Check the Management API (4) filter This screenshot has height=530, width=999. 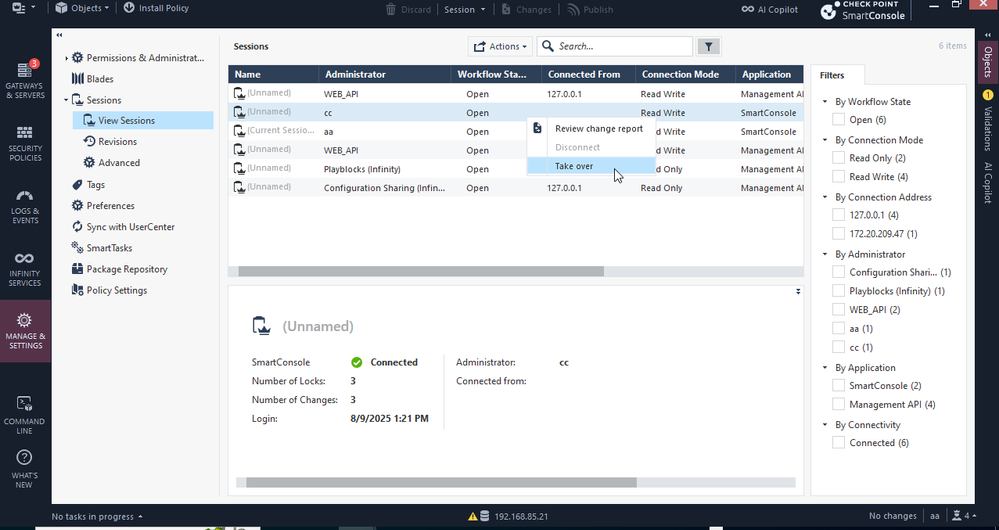click(x=838, y=405)
